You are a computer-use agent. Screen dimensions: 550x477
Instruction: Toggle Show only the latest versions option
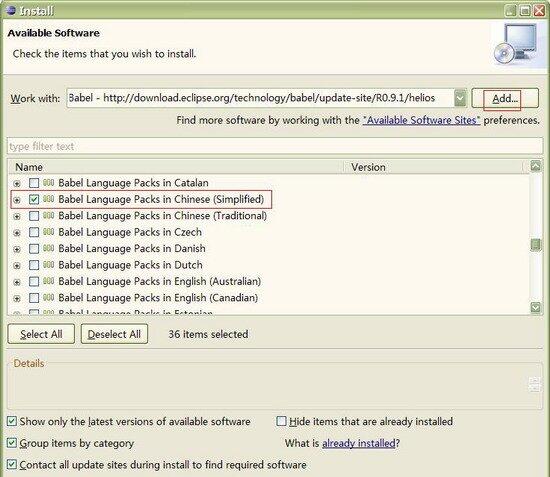[x=12, y=421]
